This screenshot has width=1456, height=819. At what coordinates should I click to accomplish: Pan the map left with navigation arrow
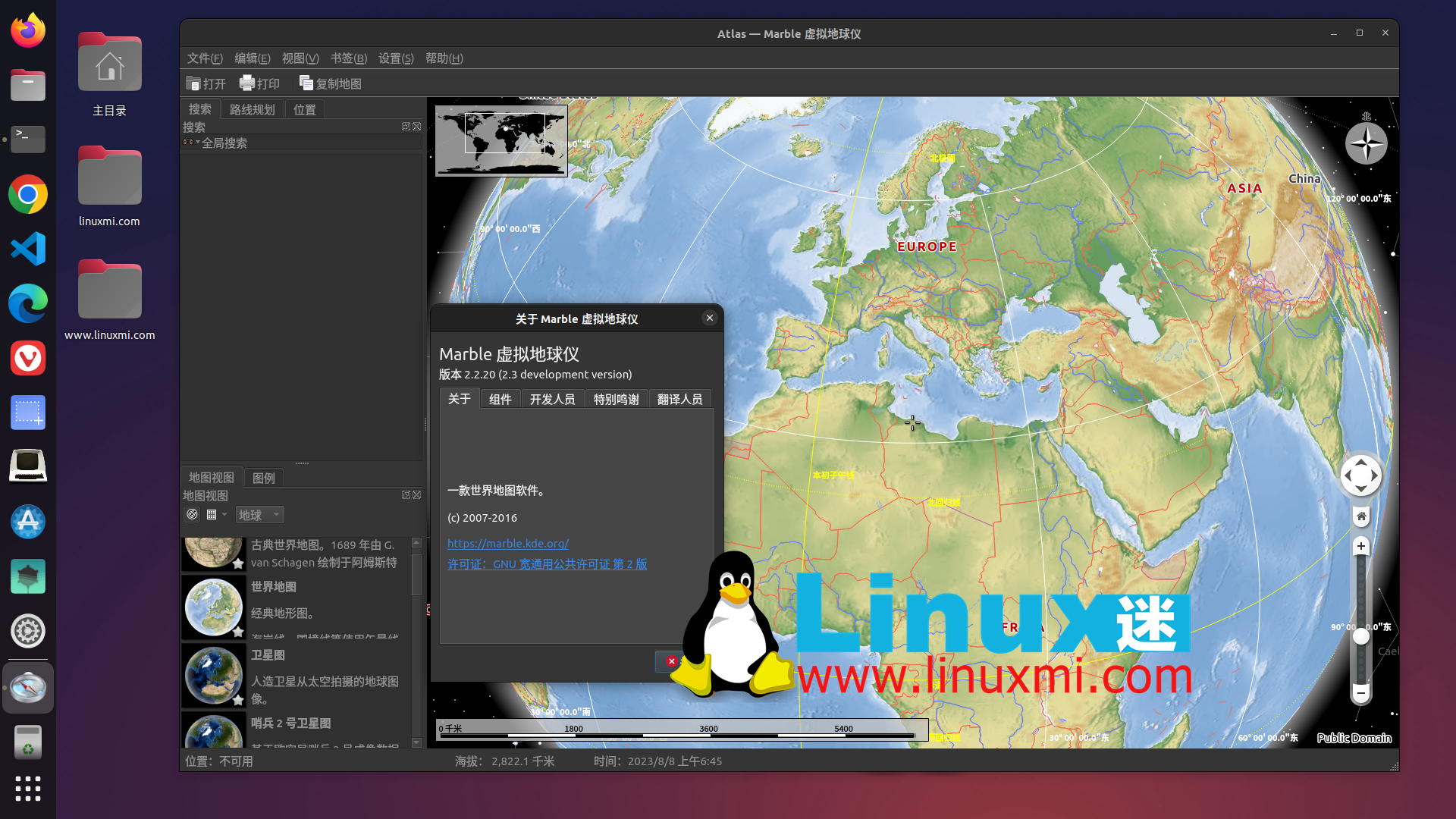(1347, 476)
